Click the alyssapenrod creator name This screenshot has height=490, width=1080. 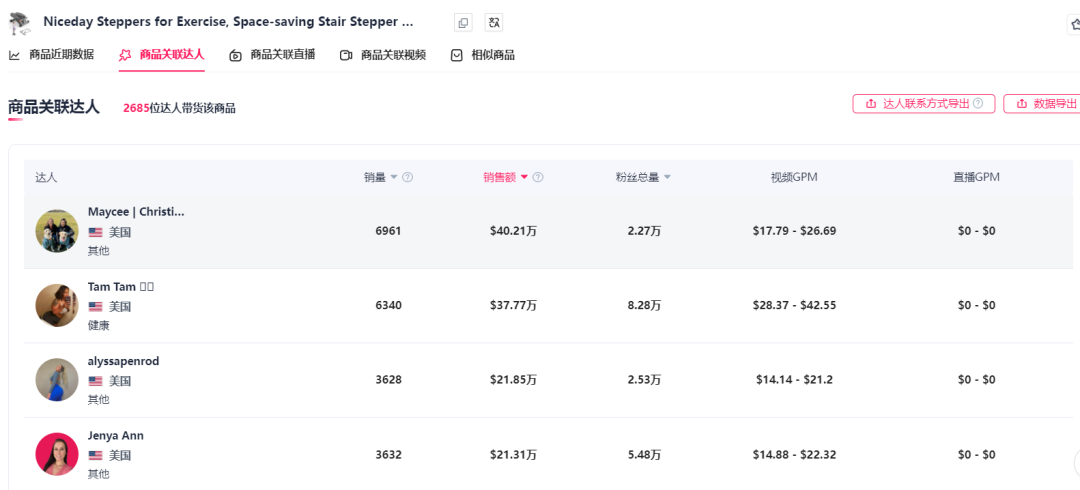tap(123, 361)
